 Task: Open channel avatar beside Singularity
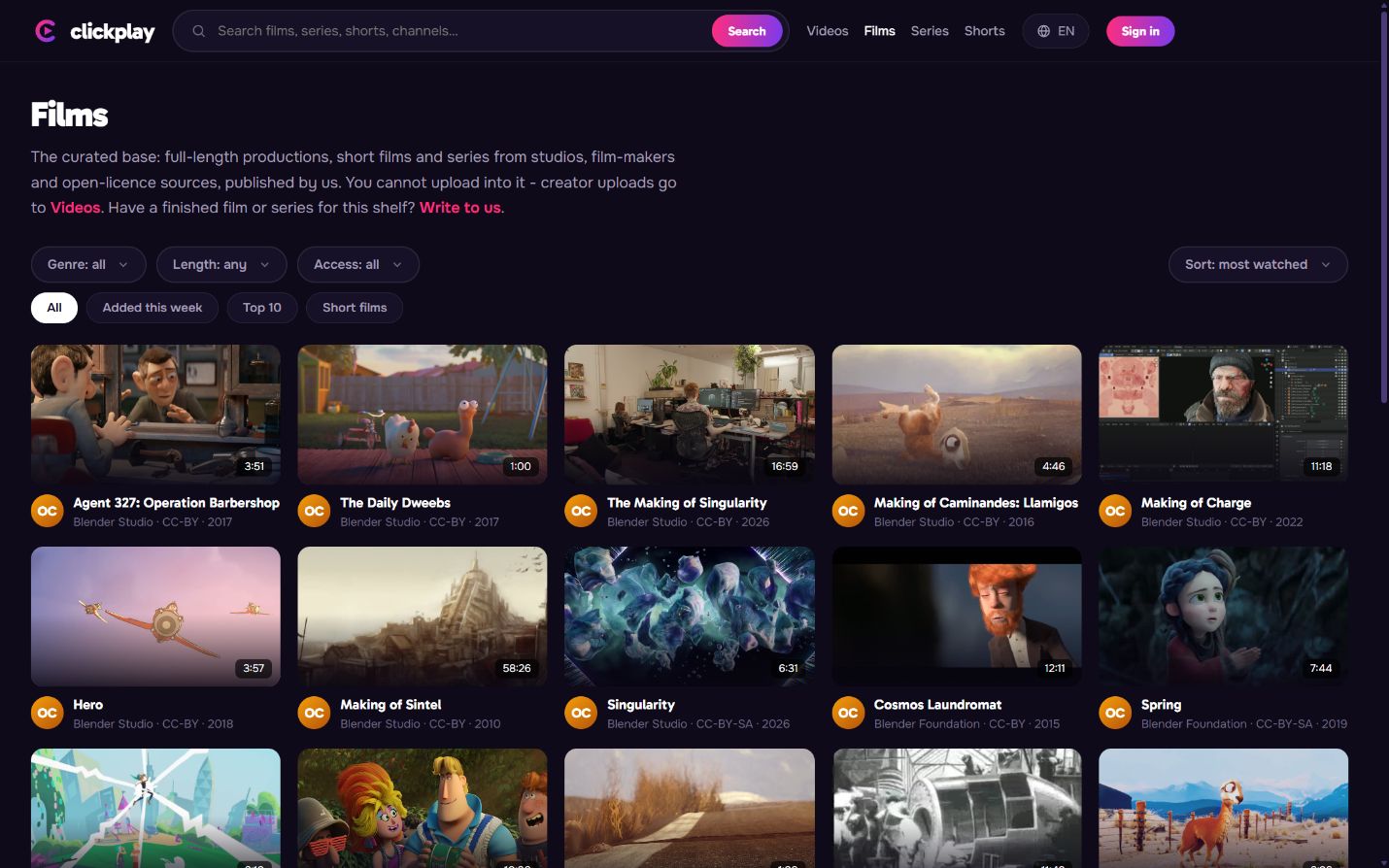(x=581, y=713)
